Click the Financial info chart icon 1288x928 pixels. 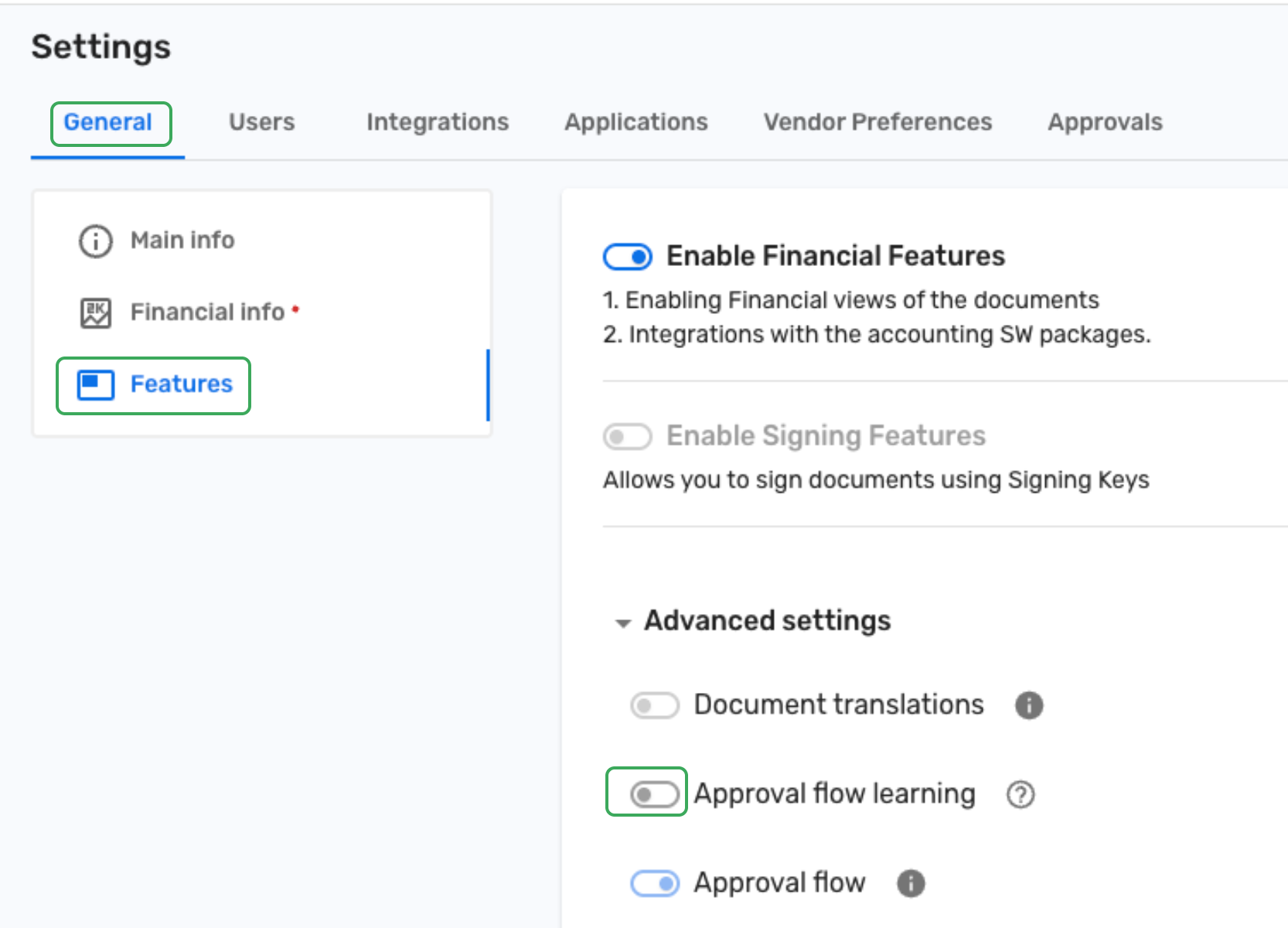(96, 312)
